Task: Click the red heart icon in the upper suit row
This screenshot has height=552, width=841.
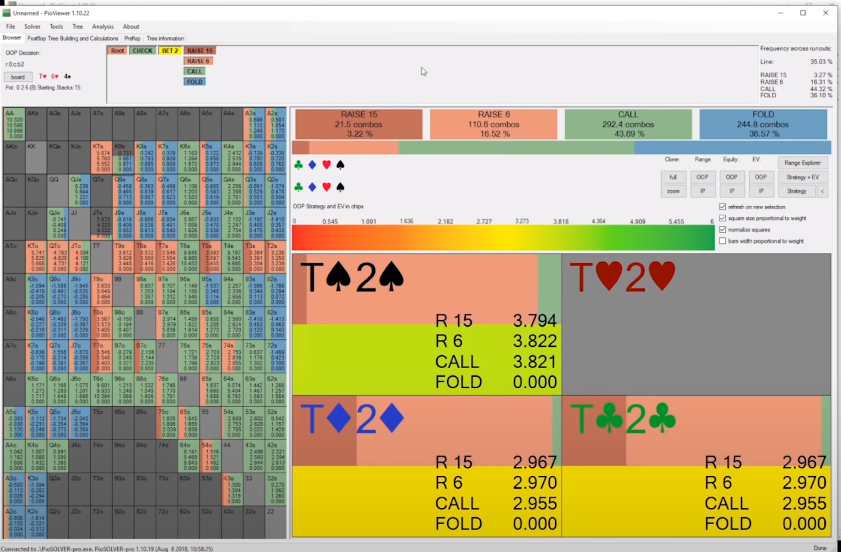Action: (x=326, y=163)
